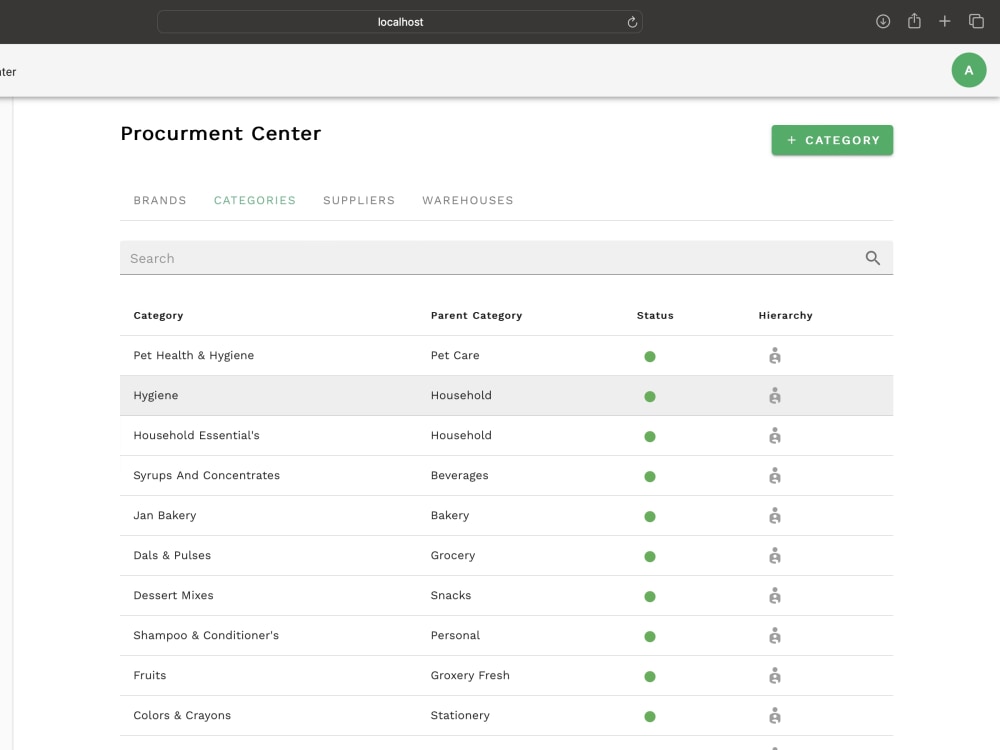
Task: Open hierarchy icon for Syrups And Concentrates
Action: coord(775,476)
